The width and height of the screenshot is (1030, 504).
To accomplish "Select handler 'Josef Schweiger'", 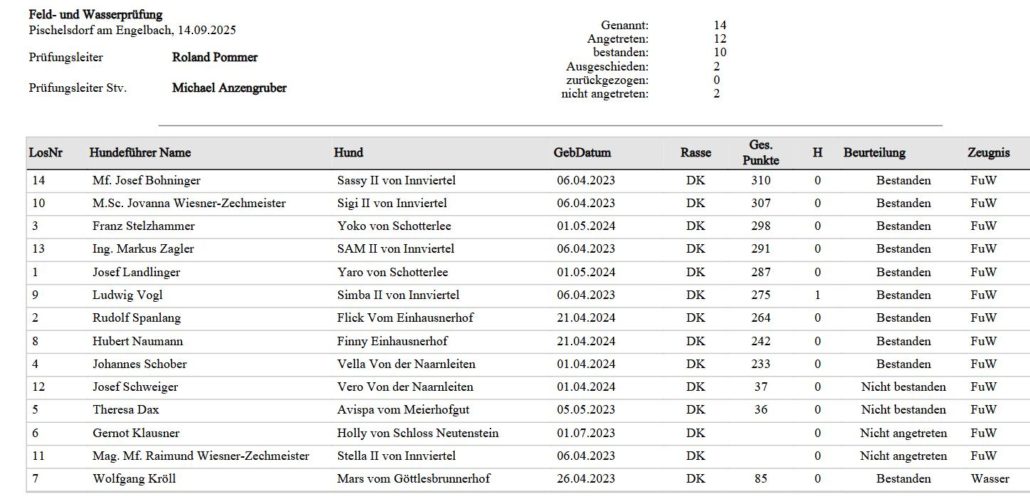I will click(x=135, y=387).
